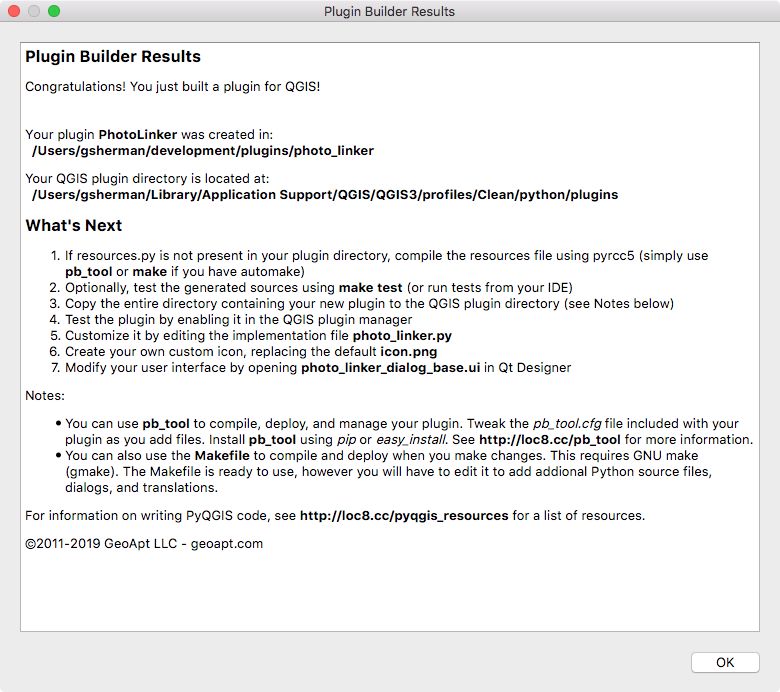Open the http://loc8.cc/pyqgis_resources link
Image resolution: width=780 pixels, height=692 pixels.
[x=404, y=516]
